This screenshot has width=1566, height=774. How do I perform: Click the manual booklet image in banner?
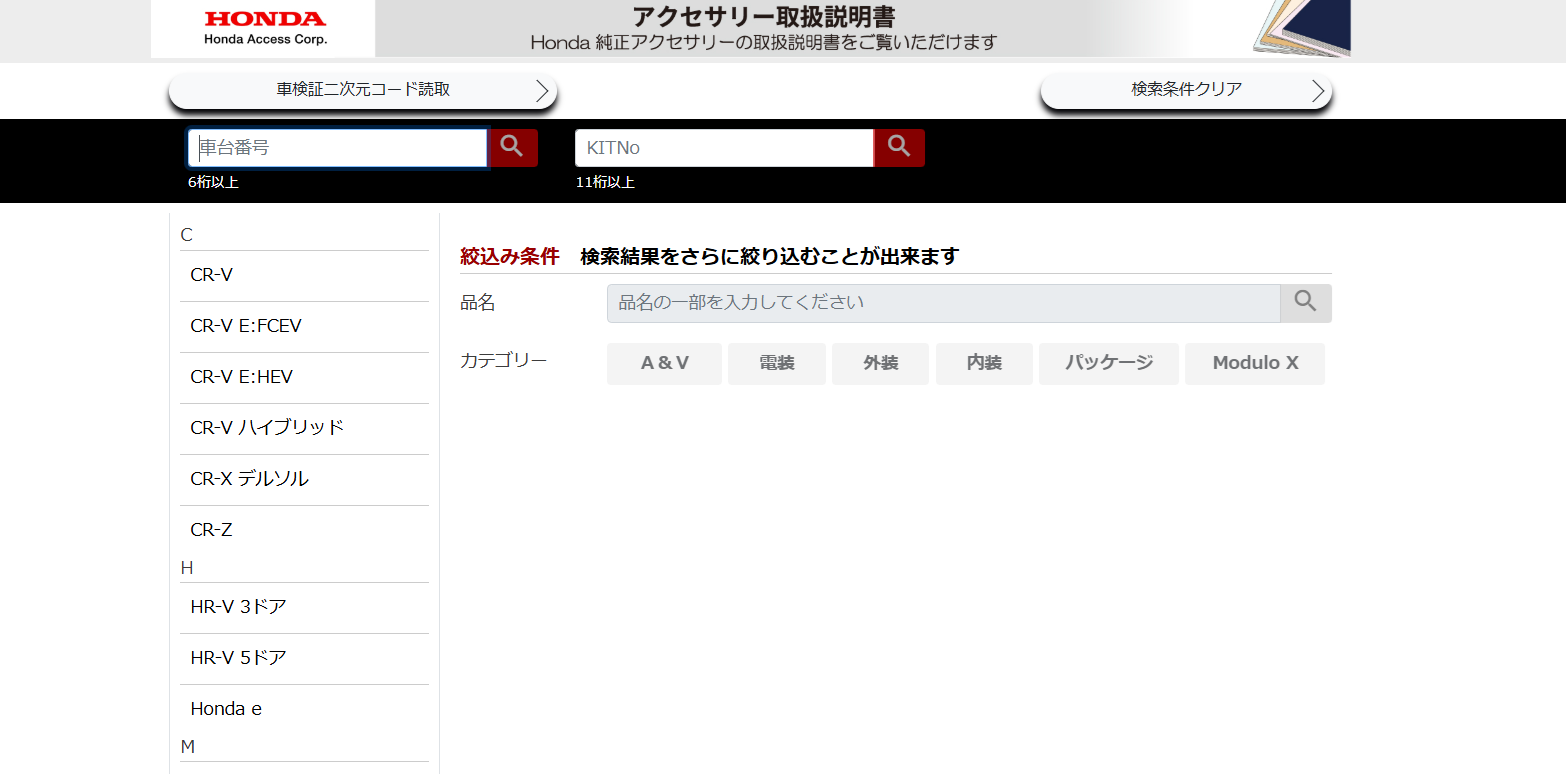pos(1300,28)
